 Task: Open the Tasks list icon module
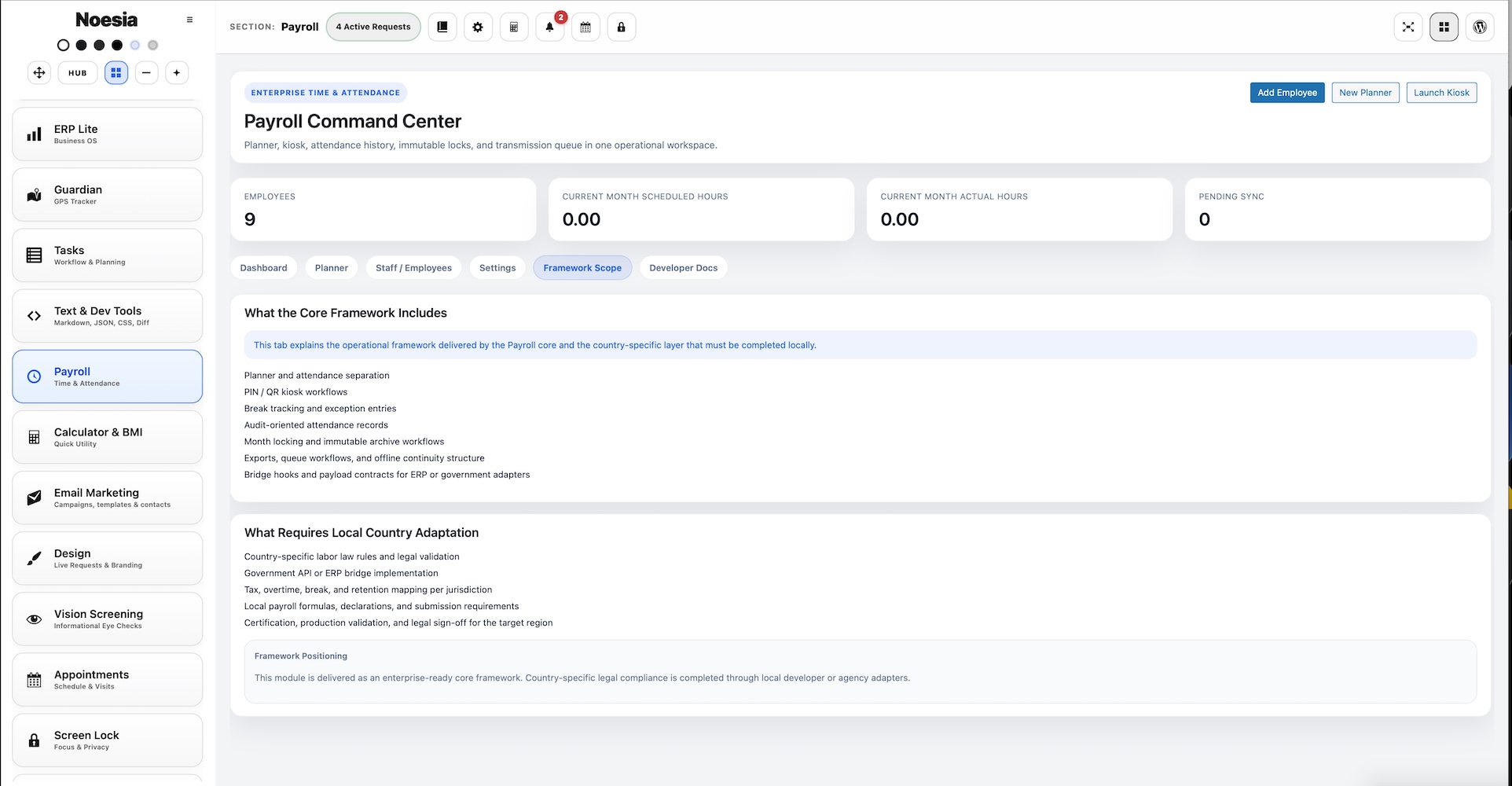click(108, 255)
